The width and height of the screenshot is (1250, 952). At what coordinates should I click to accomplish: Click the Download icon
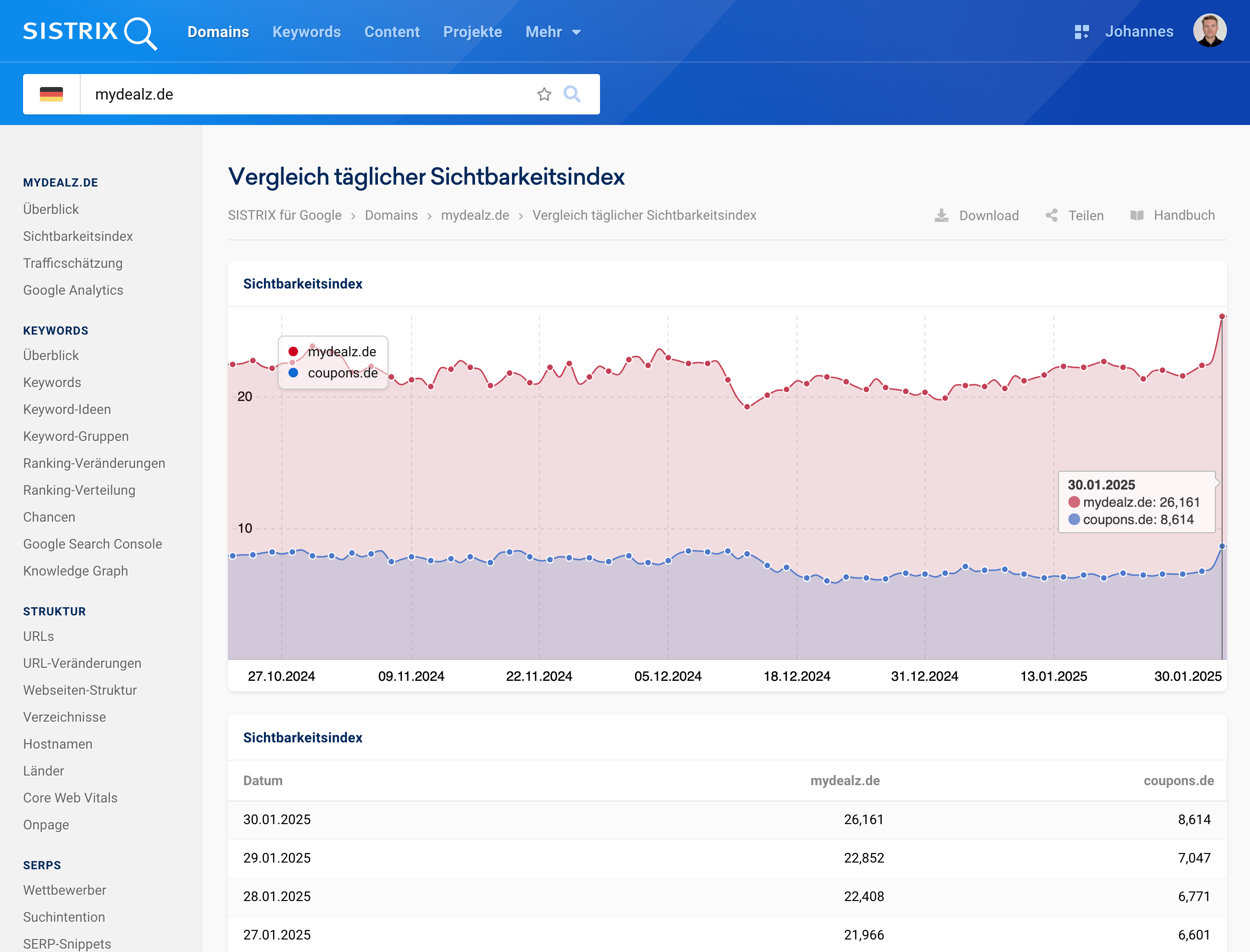[x=941, y=215]
